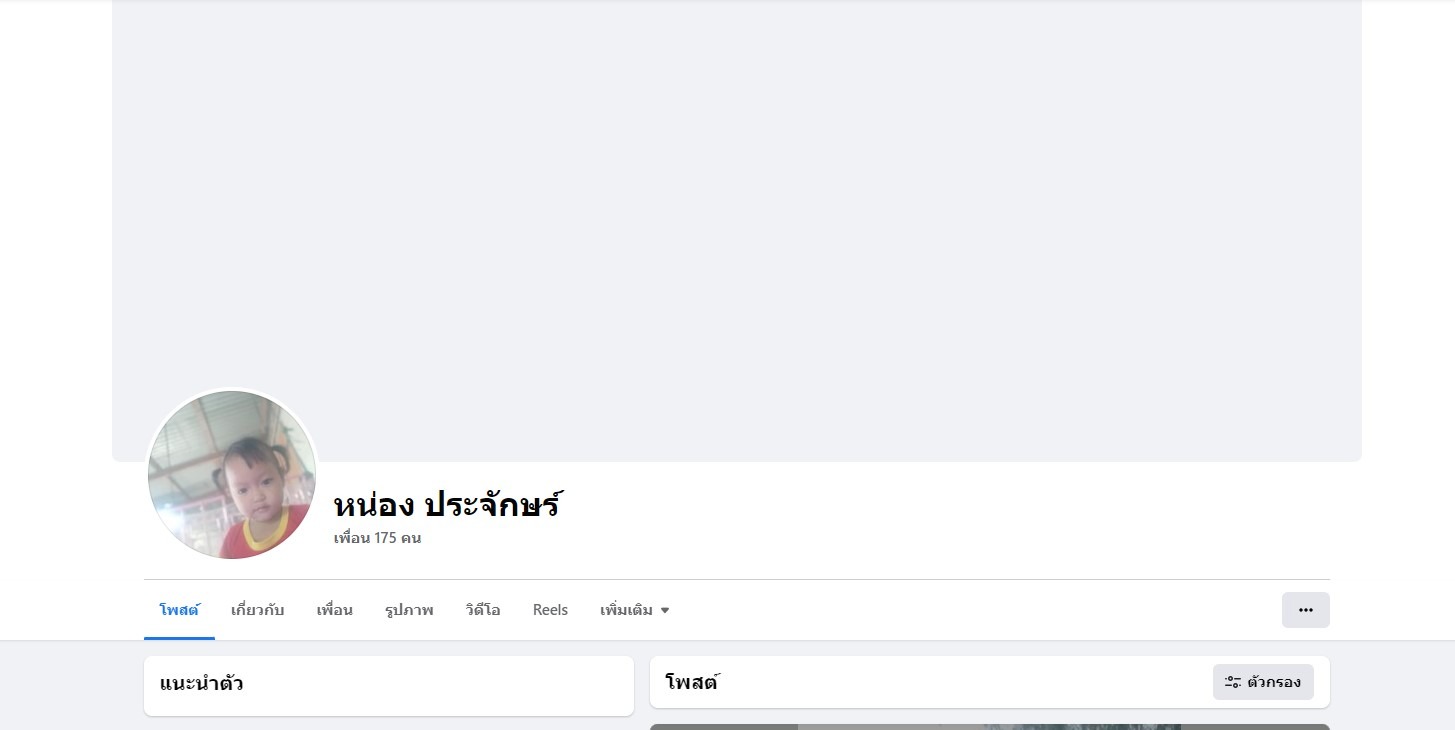Select the โพสต์ tab
This screenshot has height=730, width=1455.
pos(179,610)
